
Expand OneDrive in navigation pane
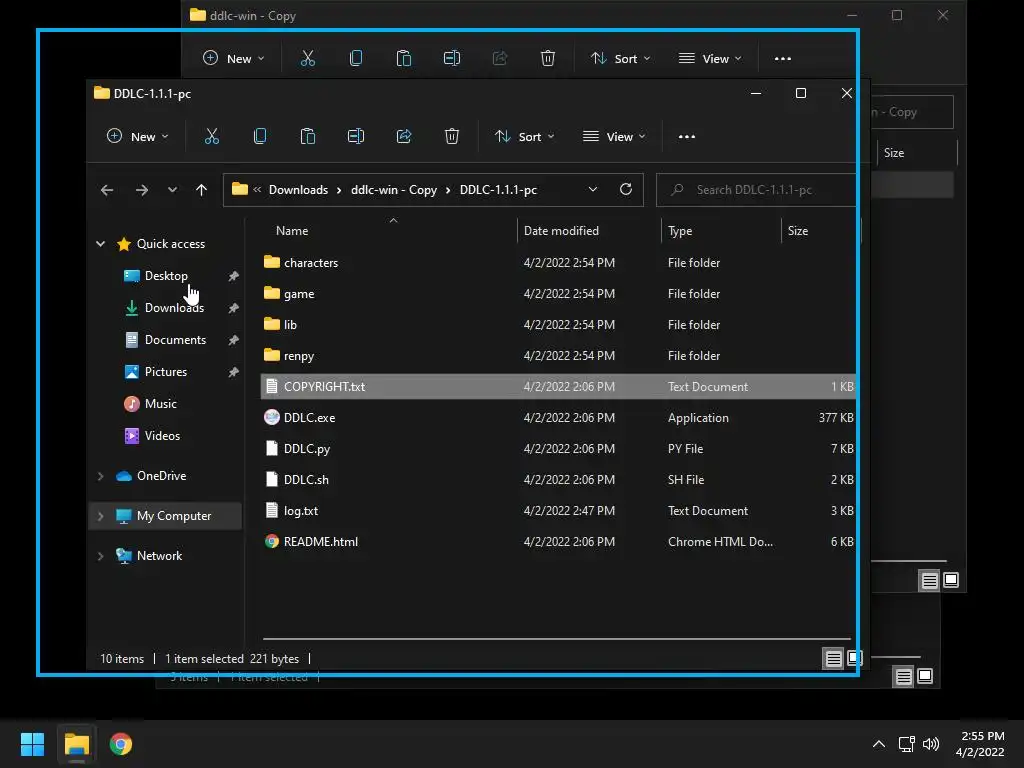[101, 476]
